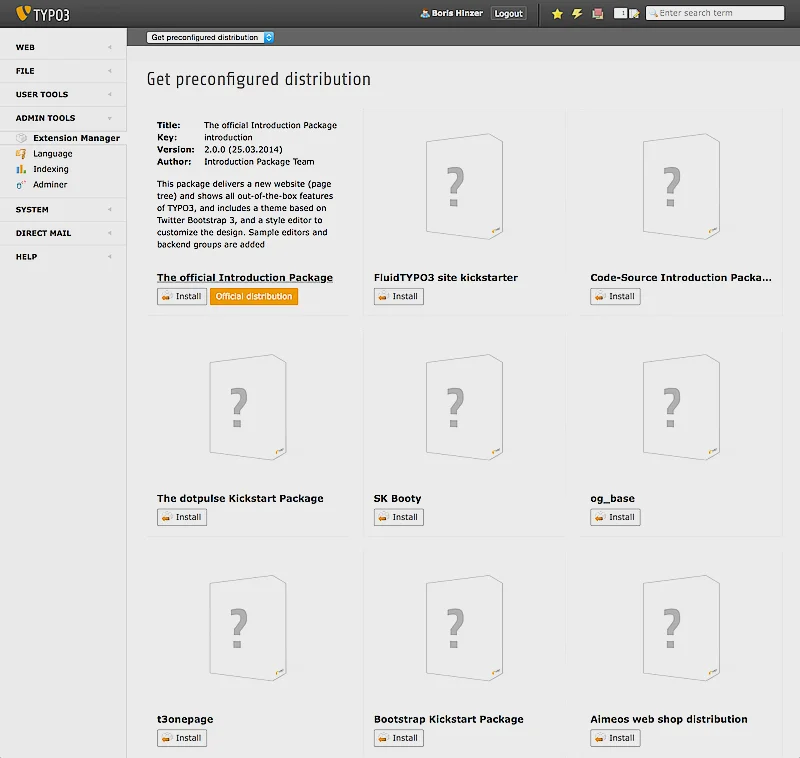The image size is (800, 758).
Task: Flush caches via the lightning bolt icon
Action: coord(579,13)
